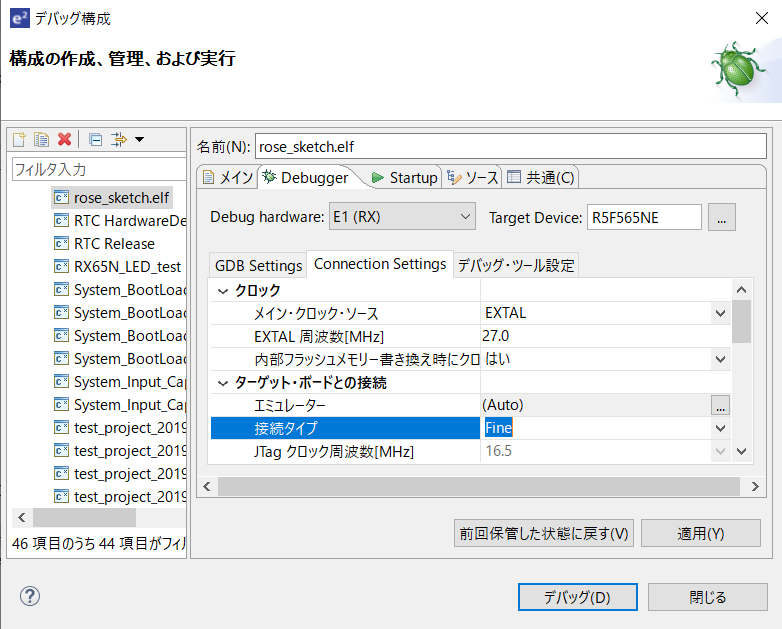This screenshot has height=629, width=782.
Task: Delete selected launch configuration with red X
Action: [x=64, y=139]
